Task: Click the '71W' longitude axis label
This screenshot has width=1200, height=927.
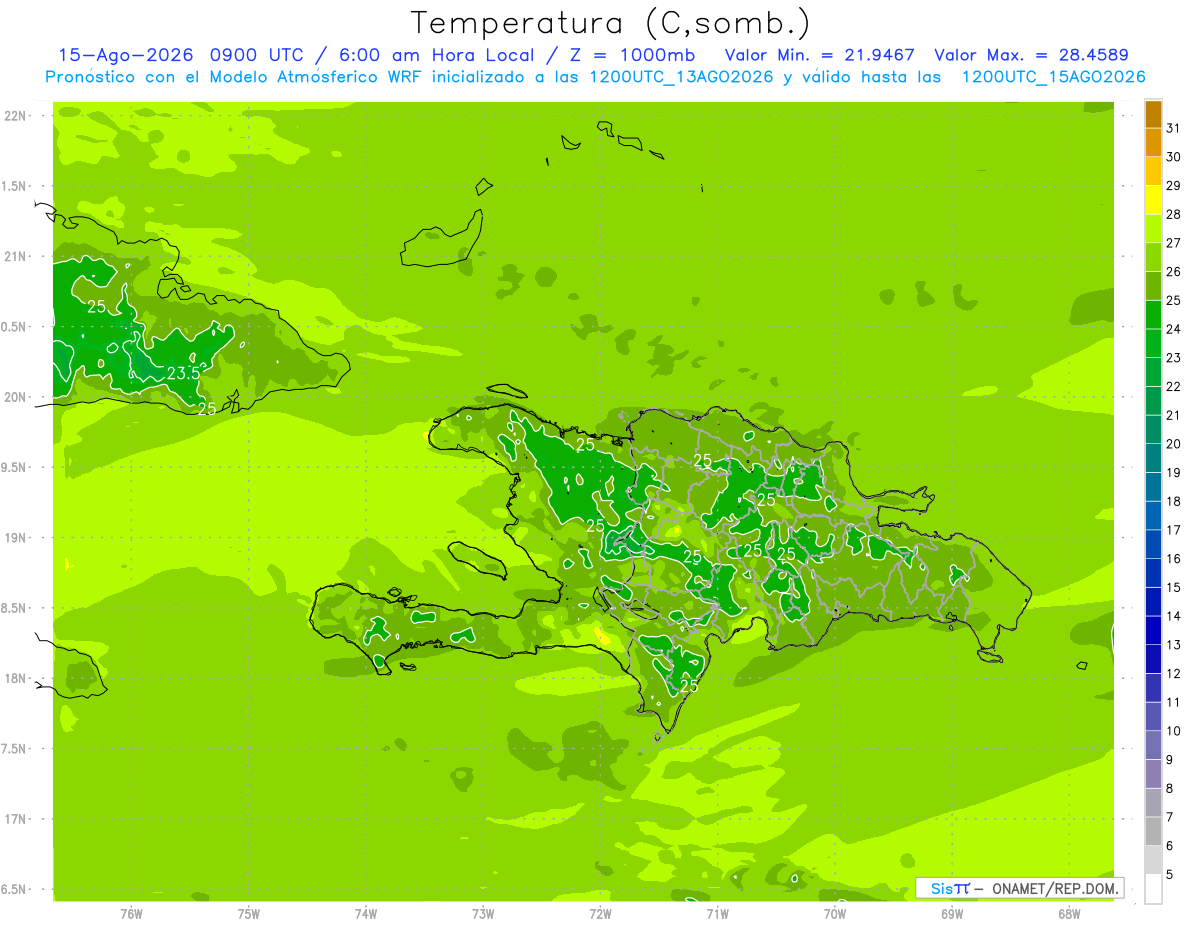Action: click(717, 913)
